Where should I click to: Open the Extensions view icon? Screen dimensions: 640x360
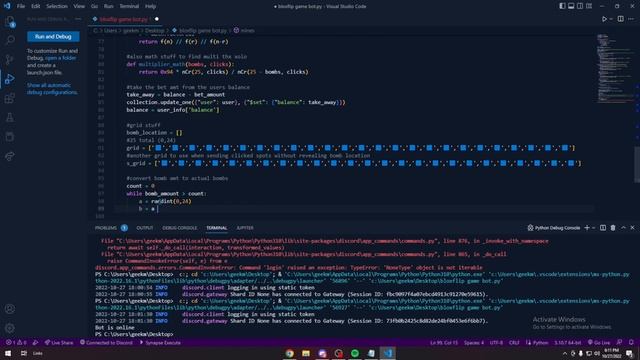coord(10,98)
